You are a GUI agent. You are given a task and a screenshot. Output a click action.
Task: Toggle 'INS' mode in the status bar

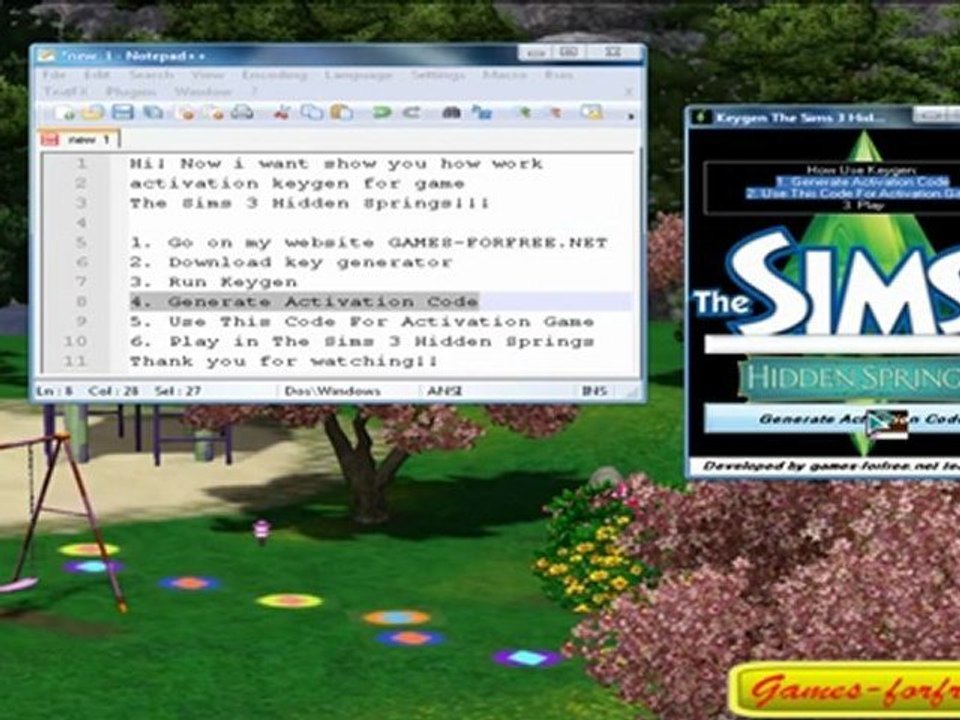594,391
